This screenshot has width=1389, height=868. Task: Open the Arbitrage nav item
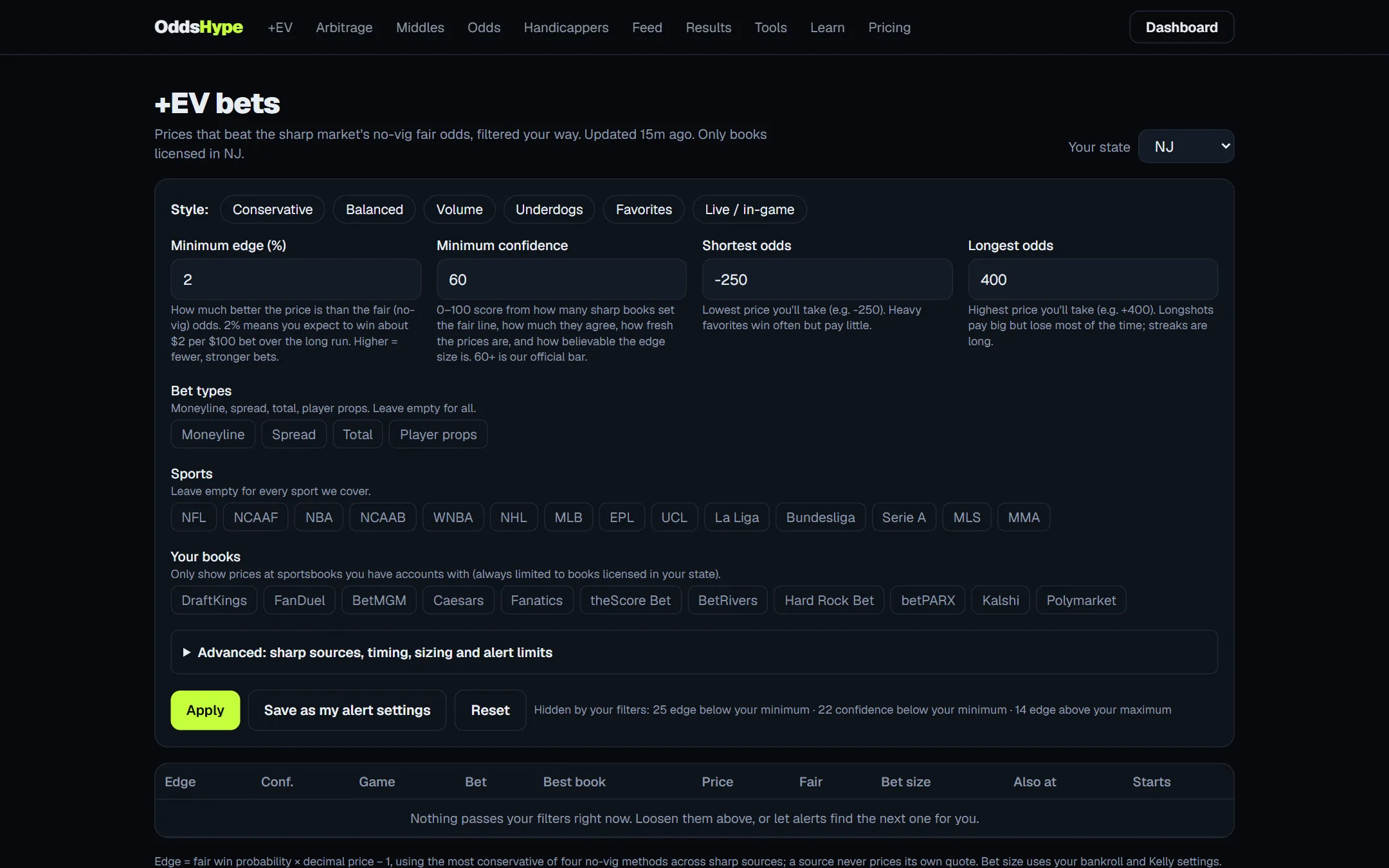(344, 28)
